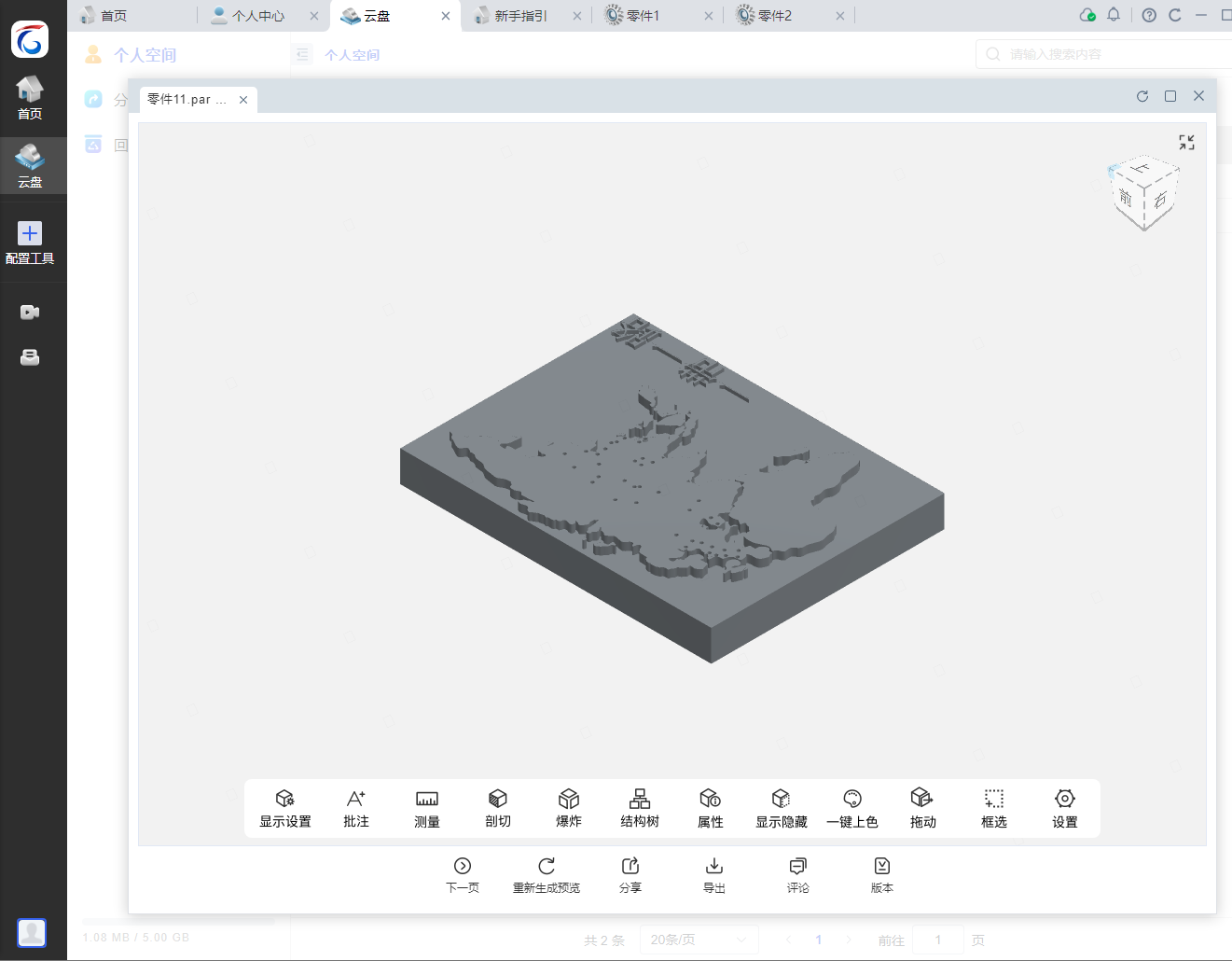1232x961 pixels.
Task: Click the app logo in the sidebar
Action: 30,39
